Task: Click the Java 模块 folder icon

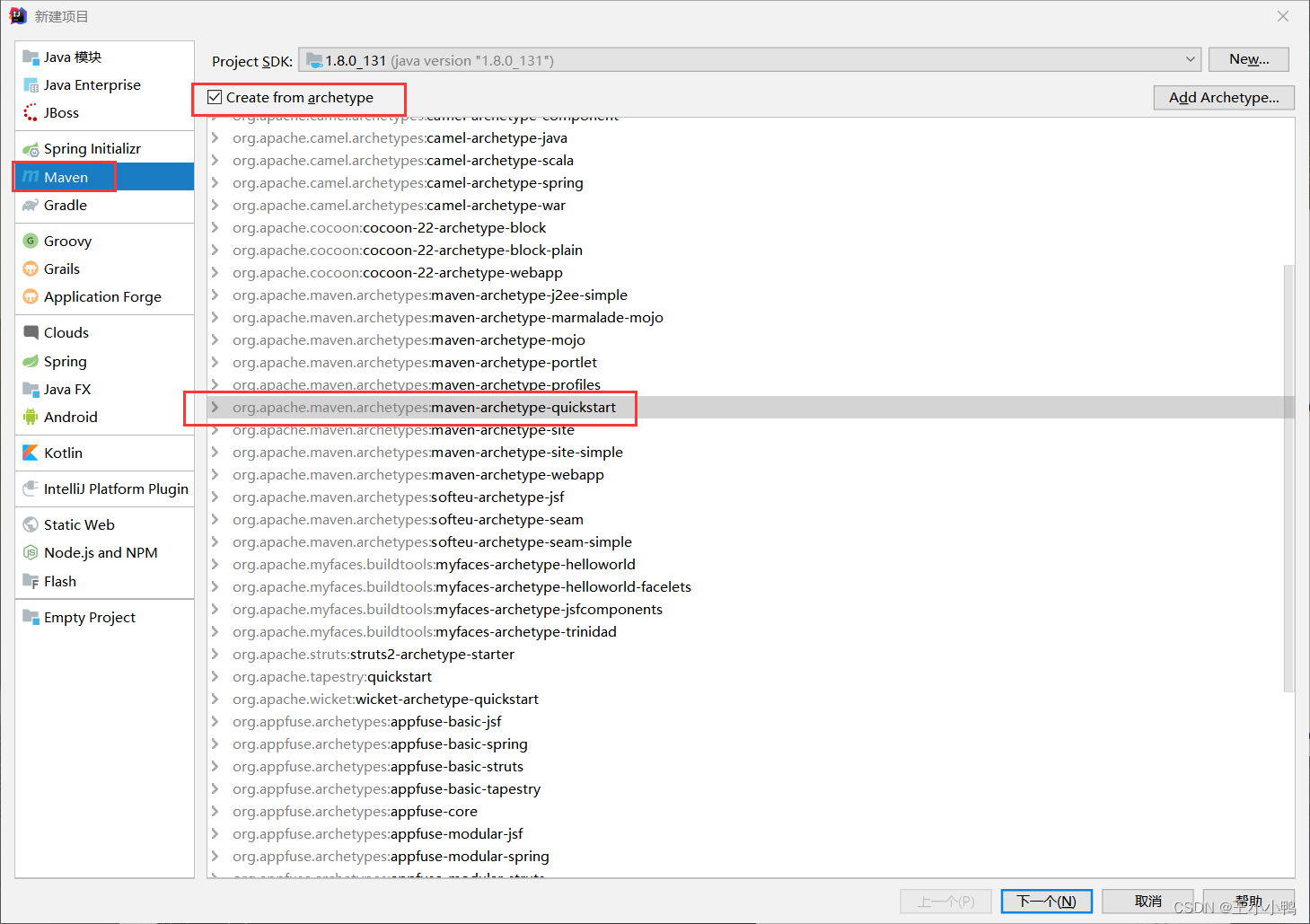Action: tap(31, 57)
